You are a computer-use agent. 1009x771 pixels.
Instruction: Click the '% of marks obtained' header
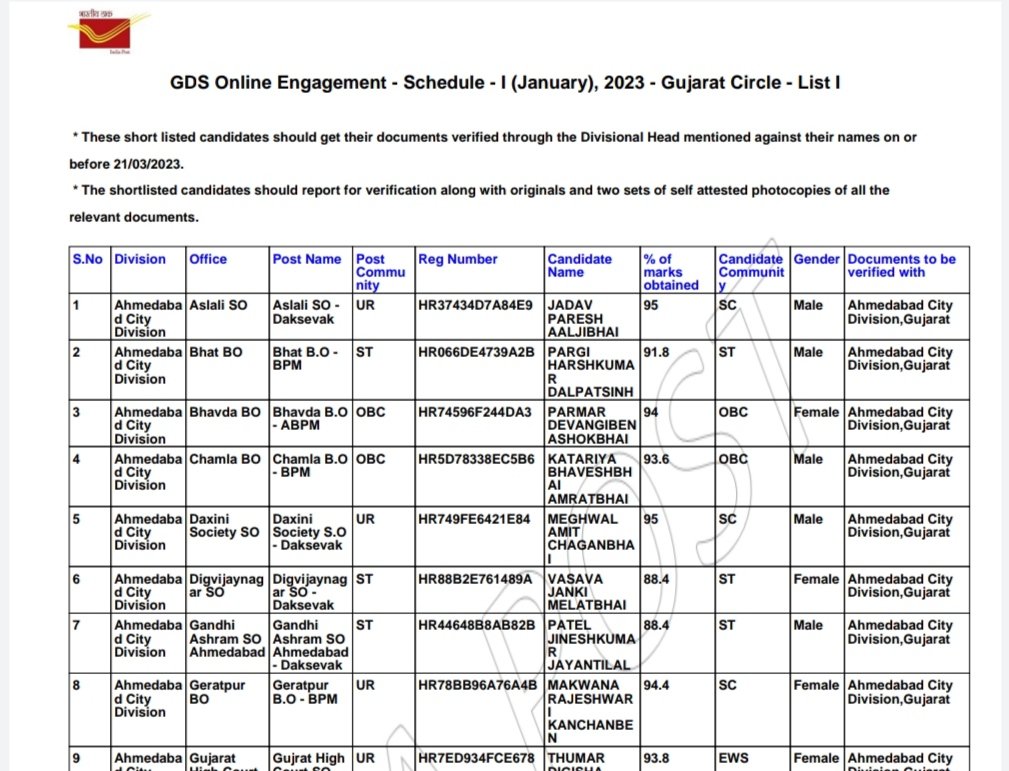671,272
